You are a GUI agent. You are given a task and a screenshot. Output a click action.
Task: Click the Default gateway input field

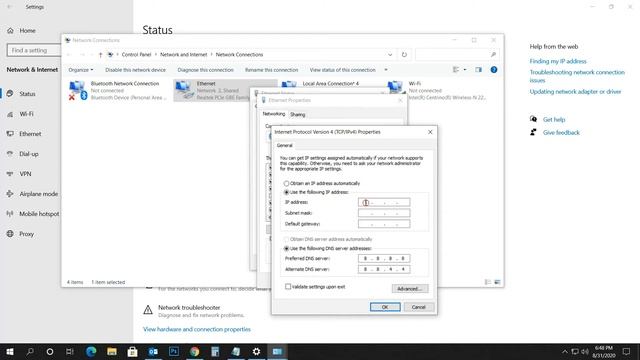[x=384, y=224]
